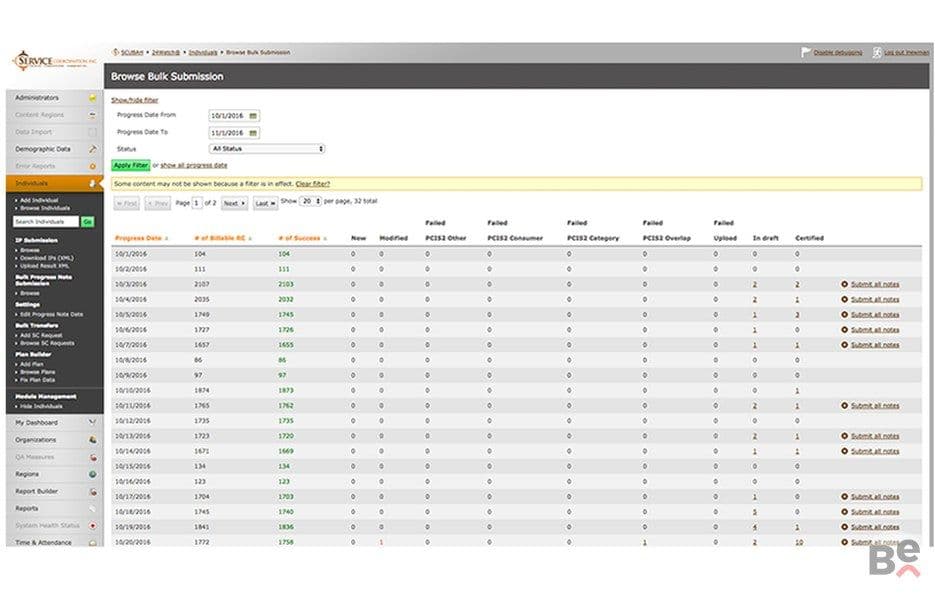The width and height of the screenshot is (935, 600).
Task: Open Individuals in the sidebar menu
Action: [54, 184]
